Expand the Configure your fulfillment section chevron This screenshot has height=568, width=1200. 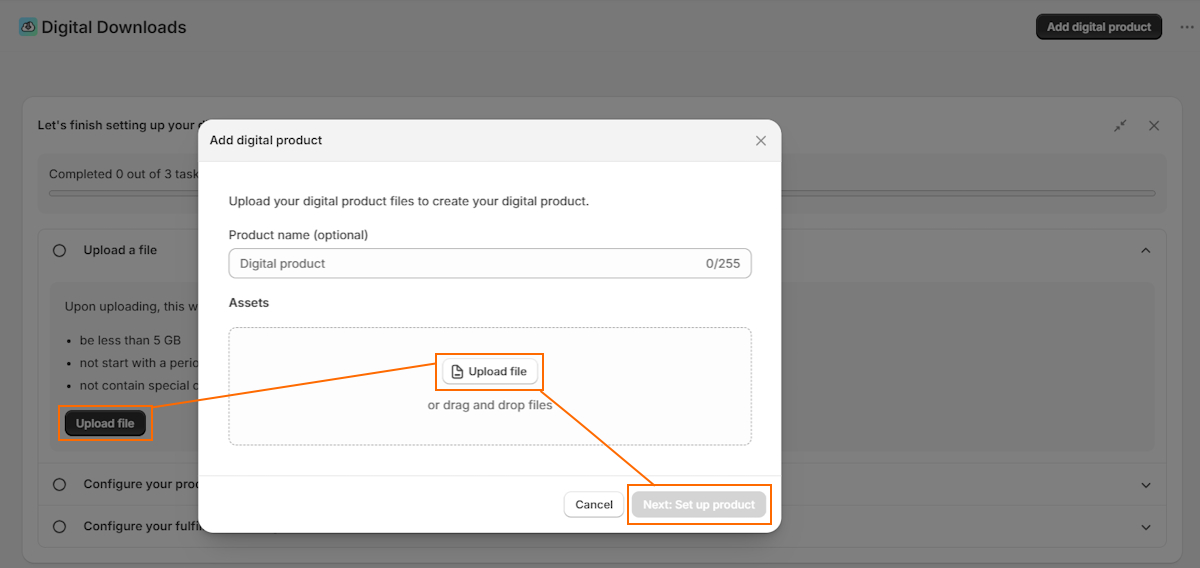pos(1146,527)
